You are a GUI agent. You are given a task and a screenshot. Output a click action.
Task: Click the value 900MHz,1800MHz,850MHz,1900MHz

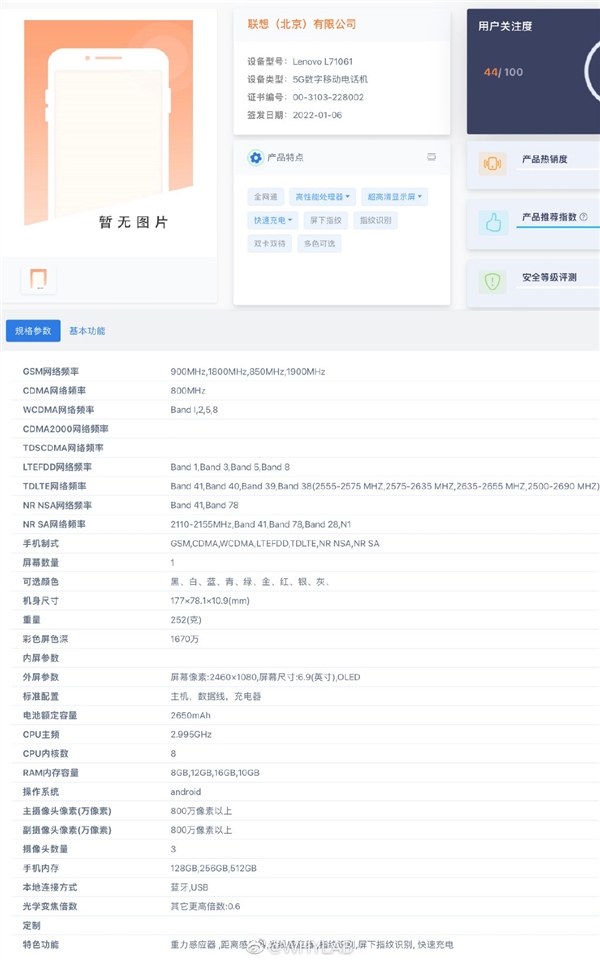coord(248,372)
